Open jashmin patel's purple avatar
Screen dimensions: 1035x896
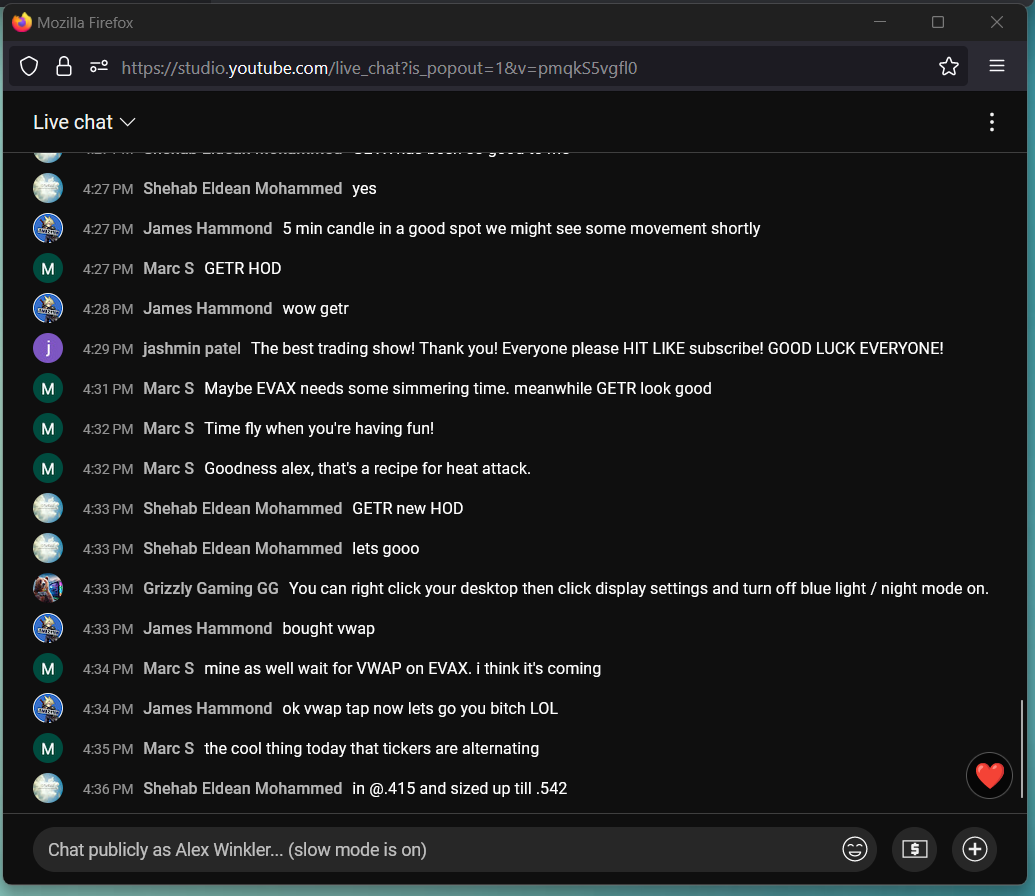point(48,348)
